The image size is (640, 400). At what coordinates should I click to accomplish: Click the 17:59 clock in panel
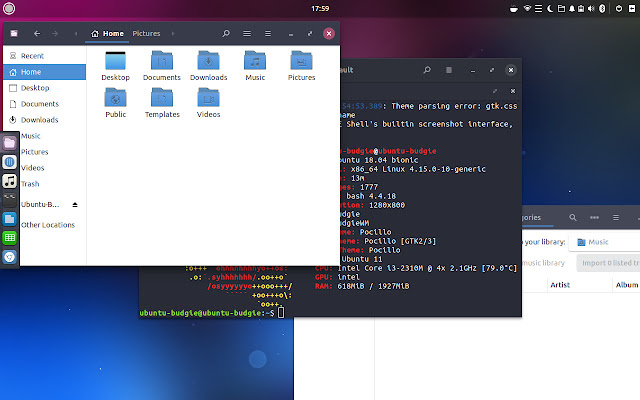coord(320,9)
